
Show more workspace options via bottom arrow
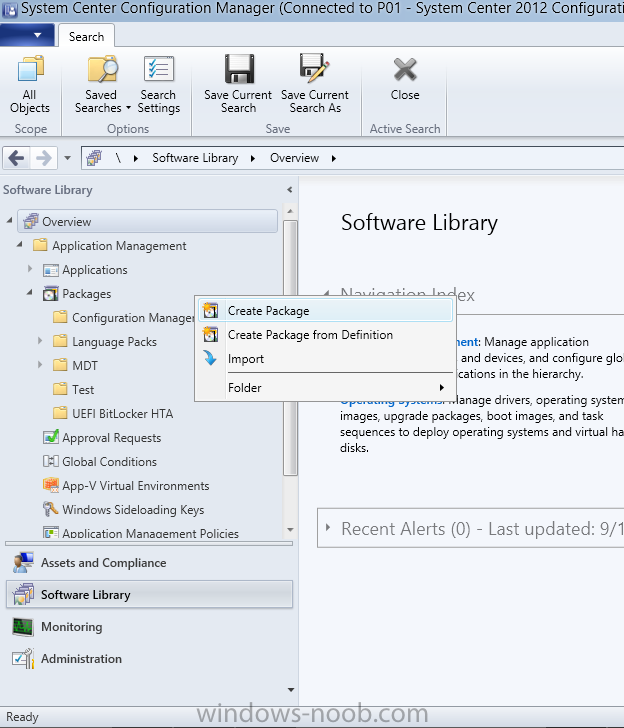pos(291,690)
